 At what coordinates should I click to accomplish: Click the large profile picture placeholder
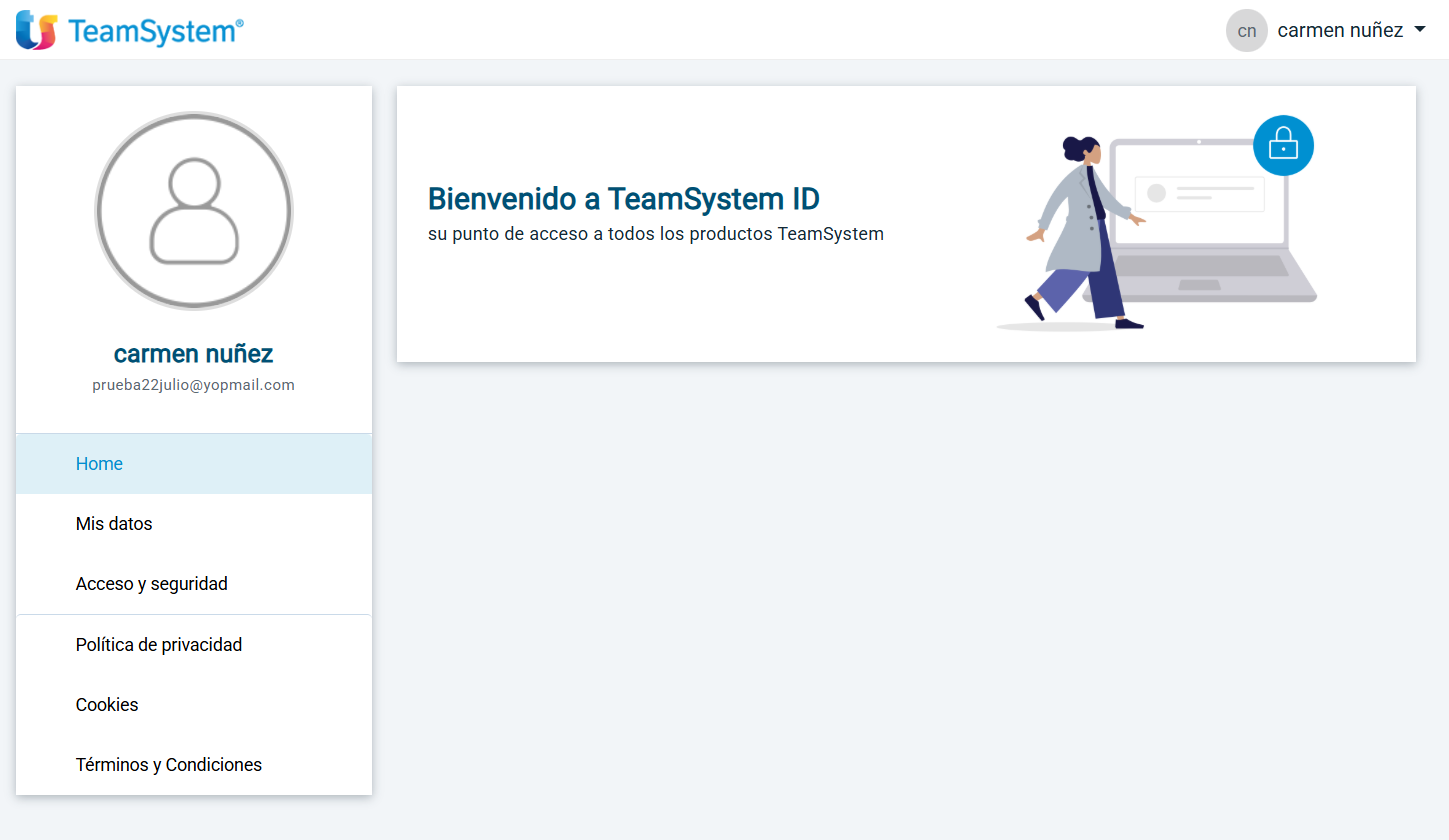click(194, 211)
